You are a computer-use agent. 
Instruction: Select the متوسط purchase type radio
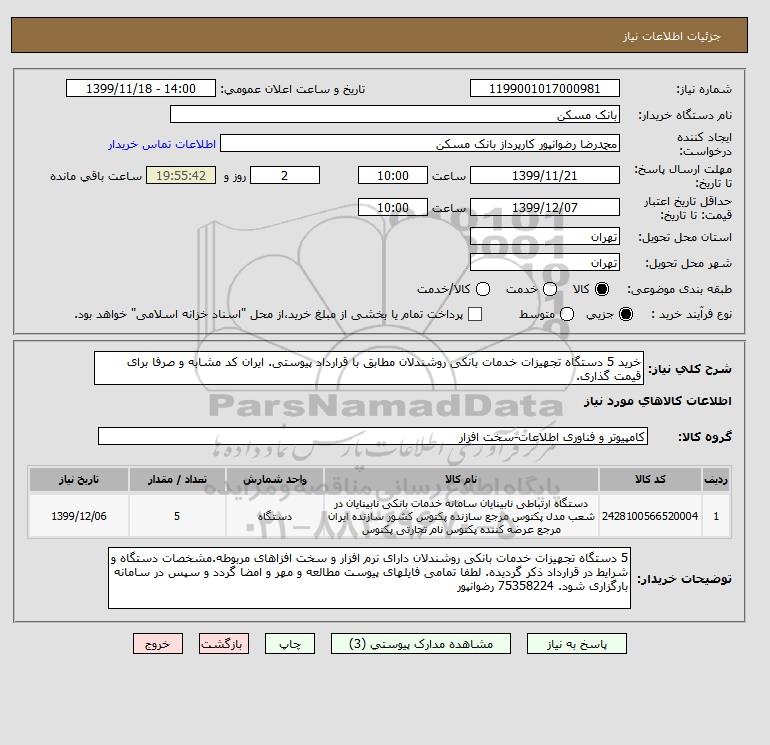(567, 314)
